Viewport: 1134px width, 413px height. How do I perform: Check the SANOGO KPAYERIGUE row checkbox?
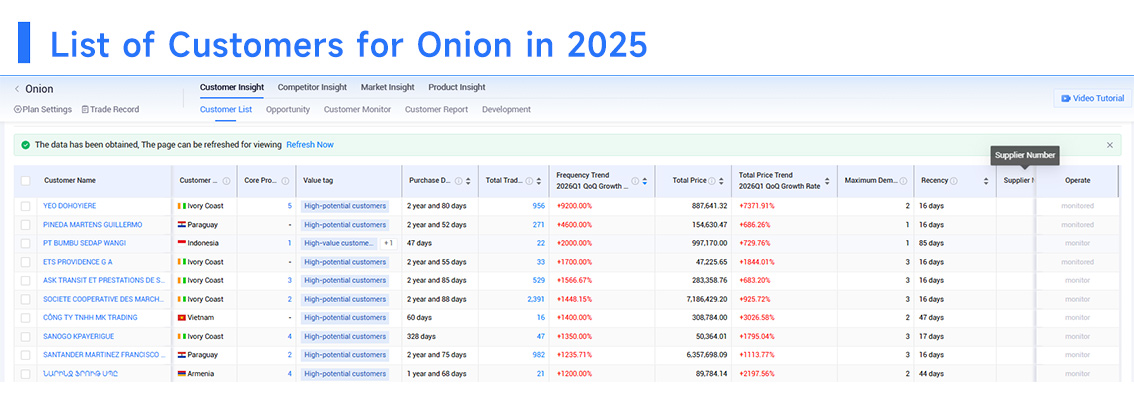[26, 336]
